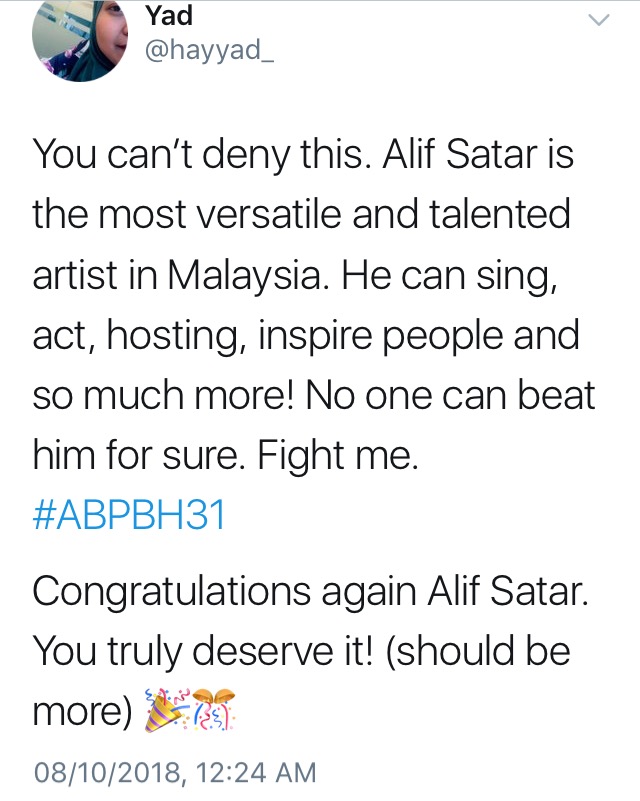Open the #ABPBH31 hashtag
The height and width of the screenshot is (801, 640).
tap(130, 516)
